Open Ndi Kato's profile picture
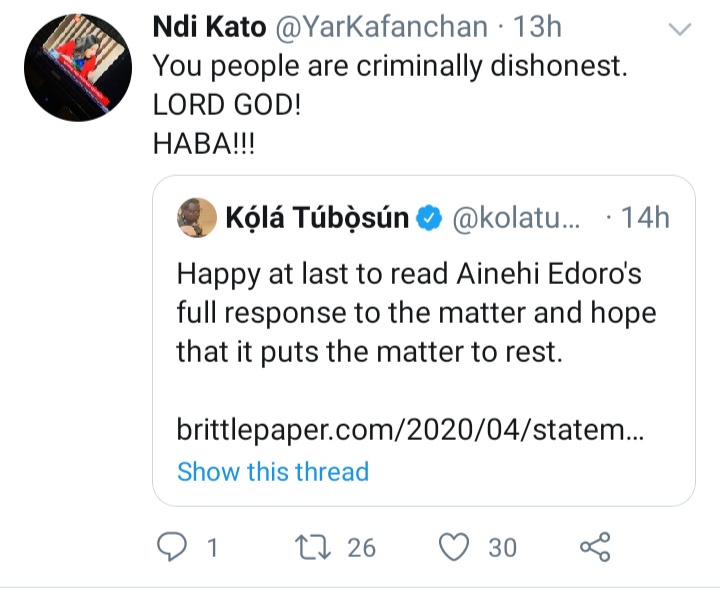This screenshot has height=590, width=720. click(78, 67)
